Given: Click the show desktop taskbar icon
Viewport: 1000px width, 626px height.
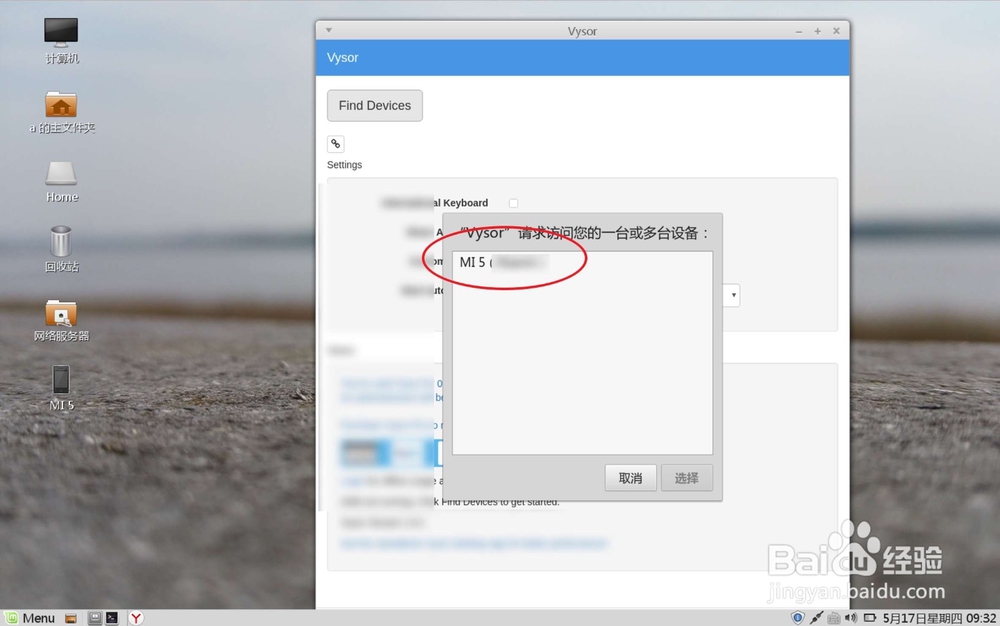Looking at the screenshot, I should tap(94, 618).
